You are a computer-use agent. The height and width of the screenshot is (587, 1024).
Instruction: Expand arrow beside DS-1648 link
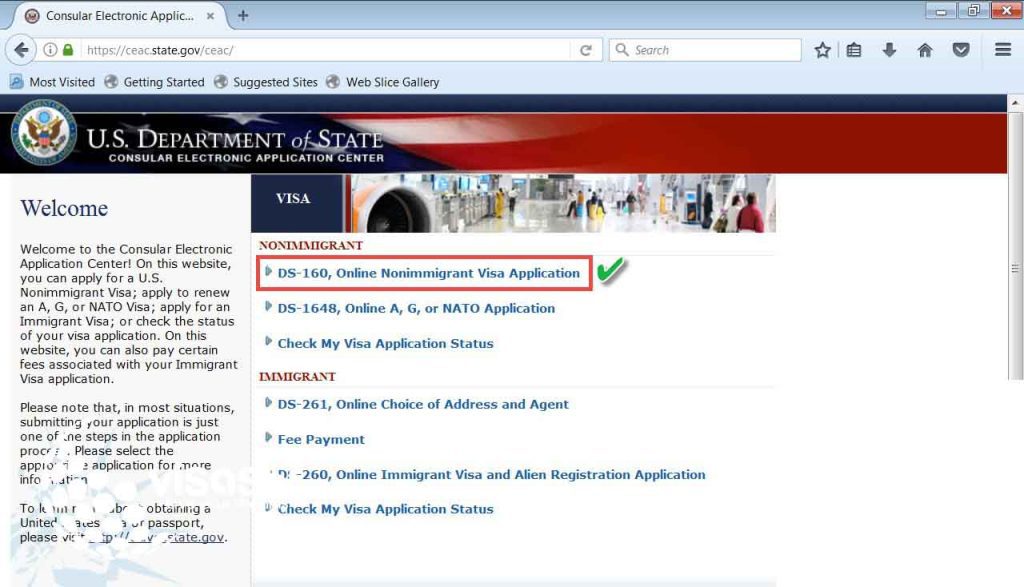(268, 306)
